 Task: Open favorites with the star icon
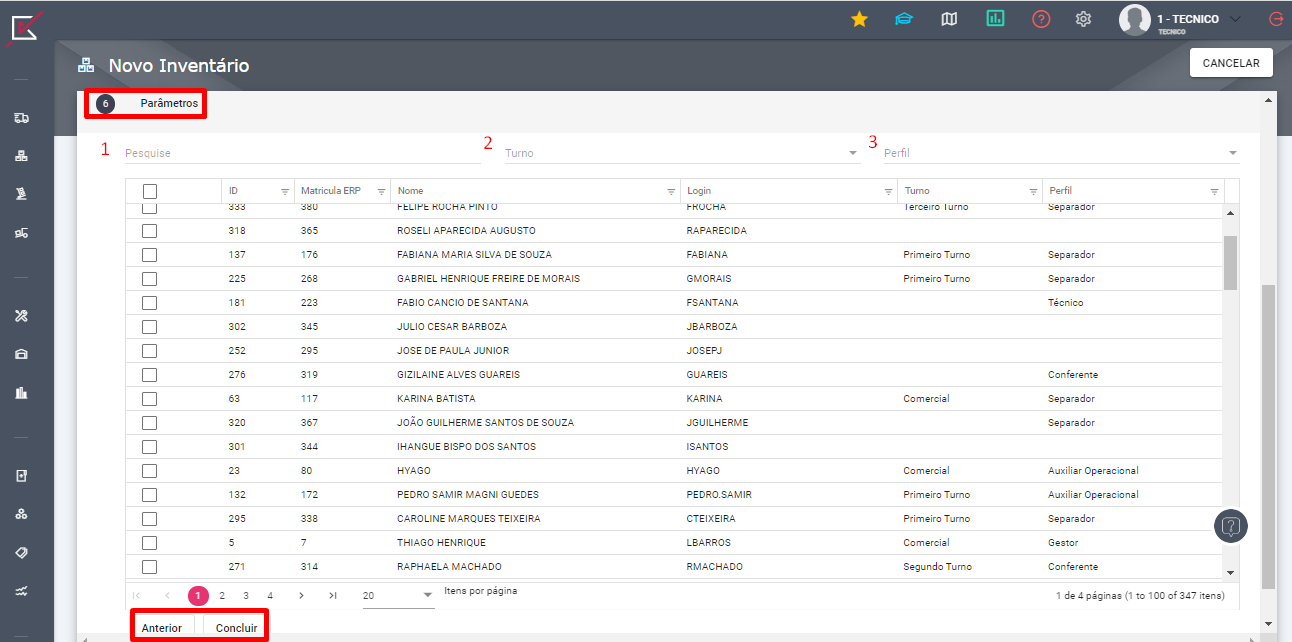coord(859,19)
